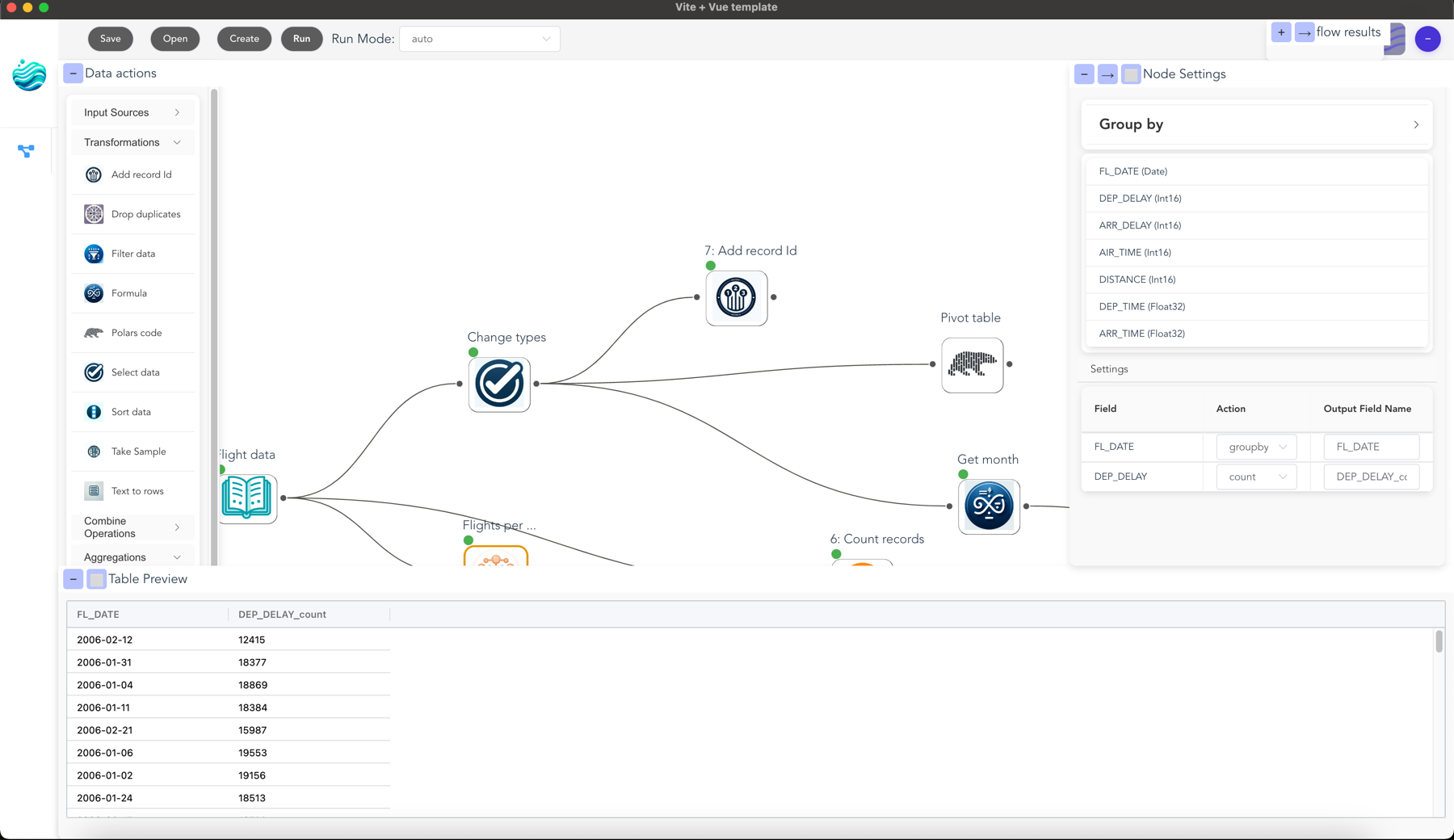Edit the FL_DATE output field name
1454x840 pixels.
(1371, 447)
